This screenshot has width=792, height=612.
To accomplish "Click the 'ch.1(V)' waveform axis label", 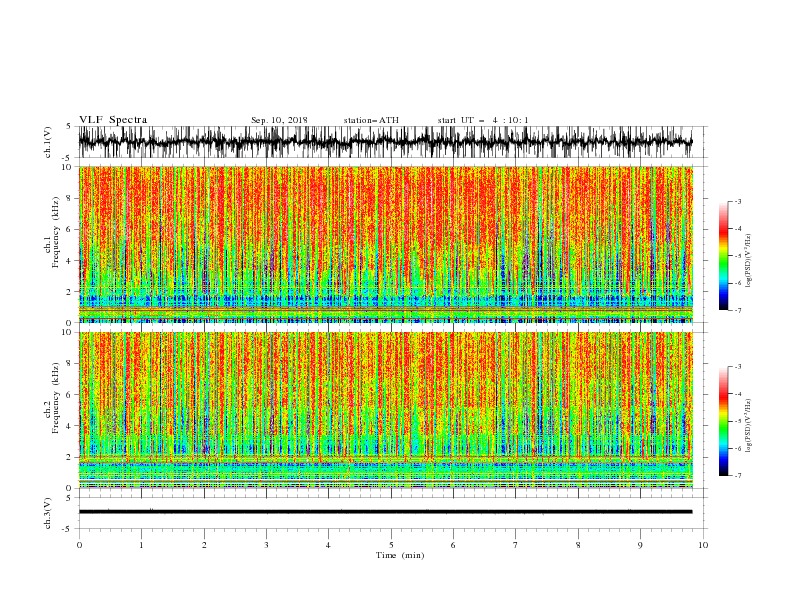I will [48, 142].
